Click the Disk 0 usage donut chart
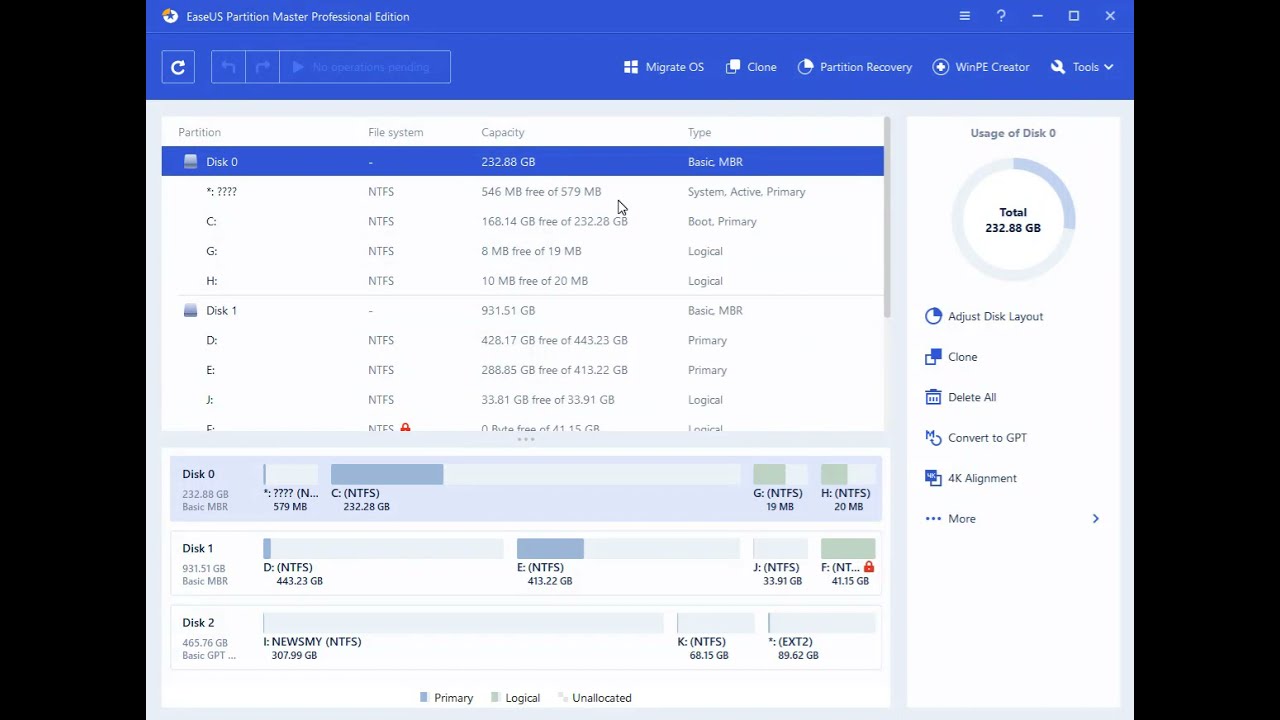Viewport: 1280px width, 720px height. 1013,219
